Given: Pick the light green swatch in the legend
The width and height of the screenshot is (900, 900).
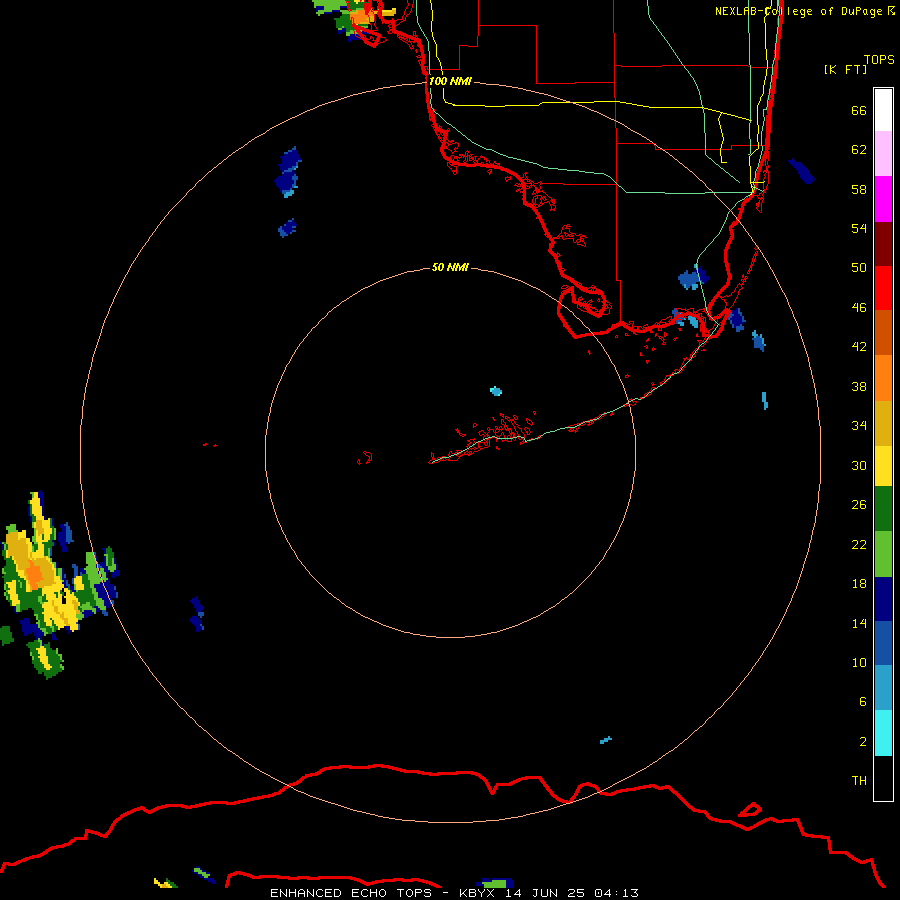Looking at the screenshot, I should pos(883,553).
